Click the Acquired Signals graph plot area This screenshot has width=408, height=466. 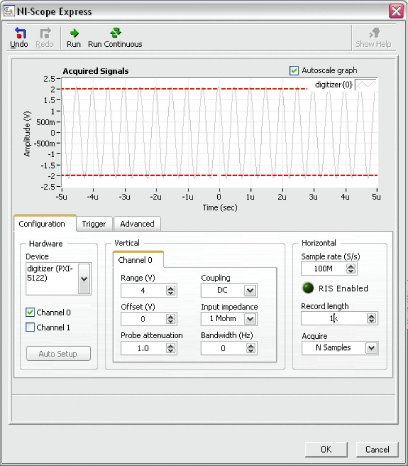coord(220,133)
